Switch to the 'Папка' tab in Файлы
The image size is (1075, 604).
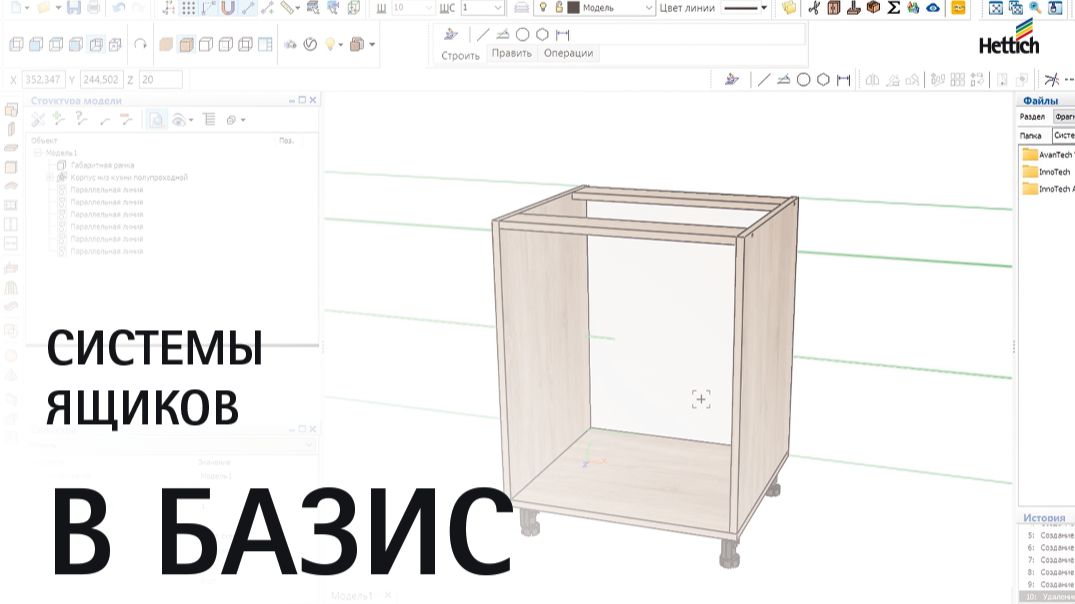(1031, 136)
